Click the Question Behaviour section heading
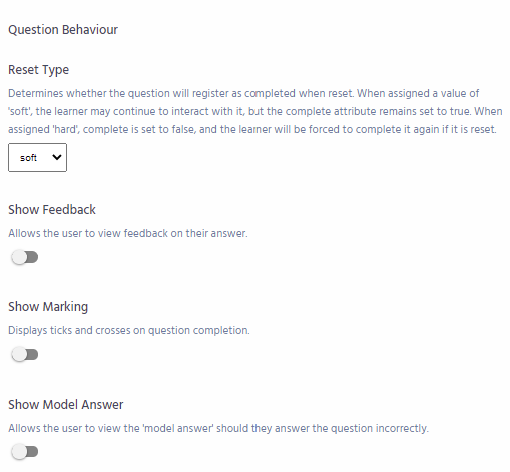Screen dimensions: 510x472 63,30
